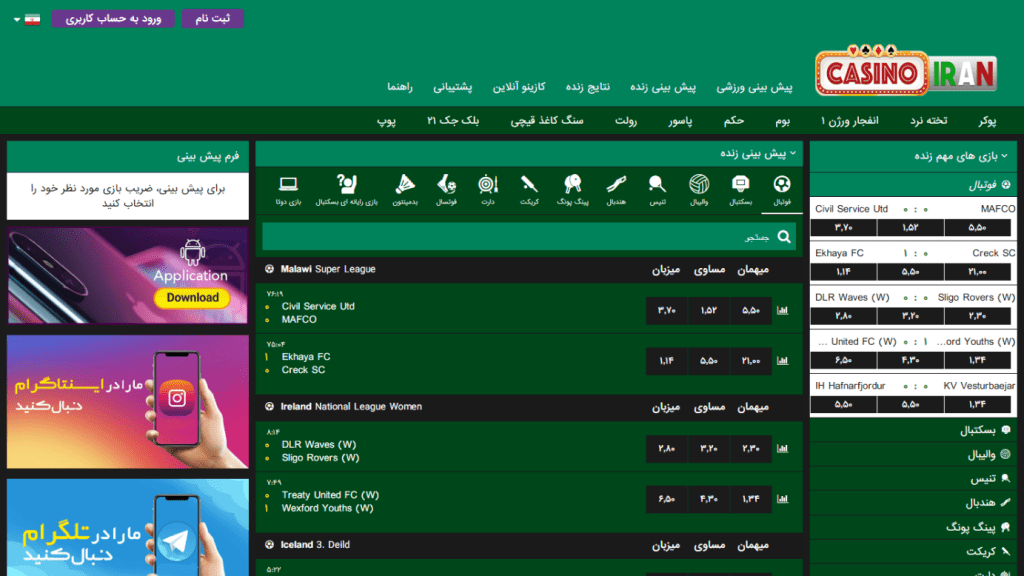Select away odds ۲۱,۰۰ for Creck SC
The width and height of the screenshot is (1024, 576).
750,360
